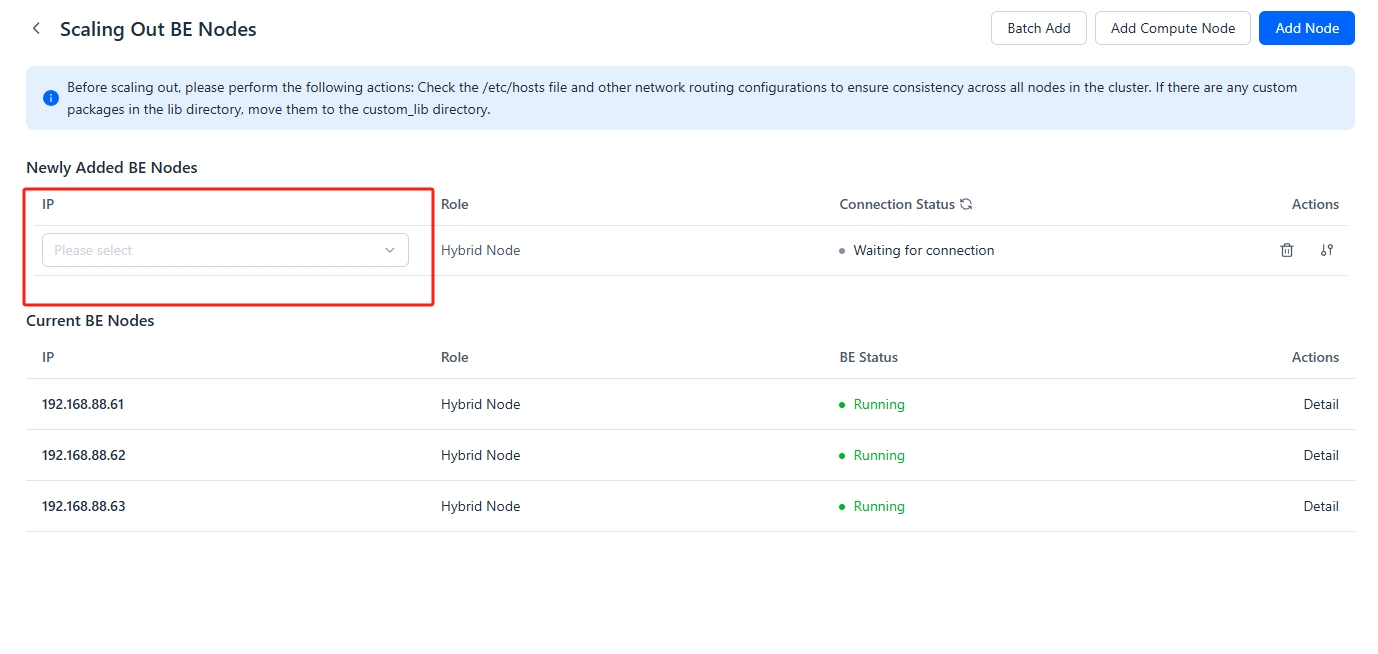Click the Add Compute Node button
Screen dimensions: 1378x654
(x=1172, y=28)
